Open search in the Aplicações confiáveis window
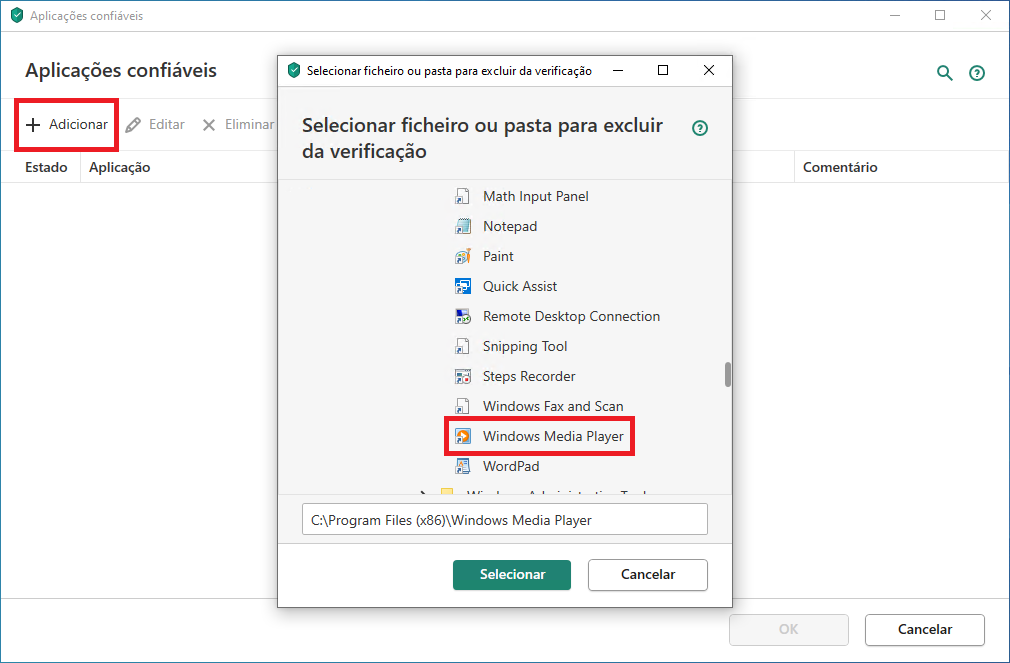Viewport: 1010px width, 663px height. [x=944, y=73]
